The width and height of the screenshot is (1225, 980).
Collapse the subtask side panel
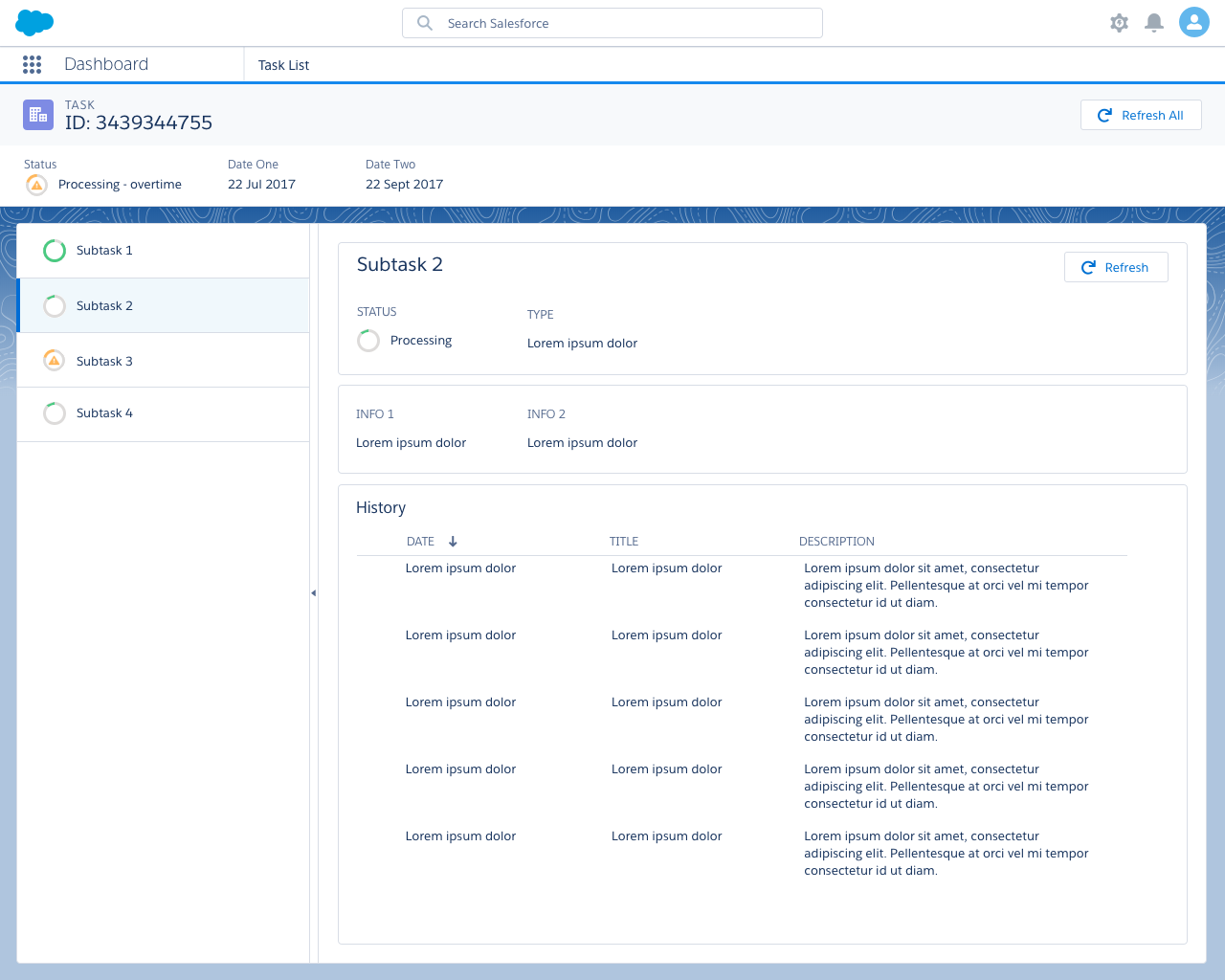pyautogui.click(x=313, y=593)
